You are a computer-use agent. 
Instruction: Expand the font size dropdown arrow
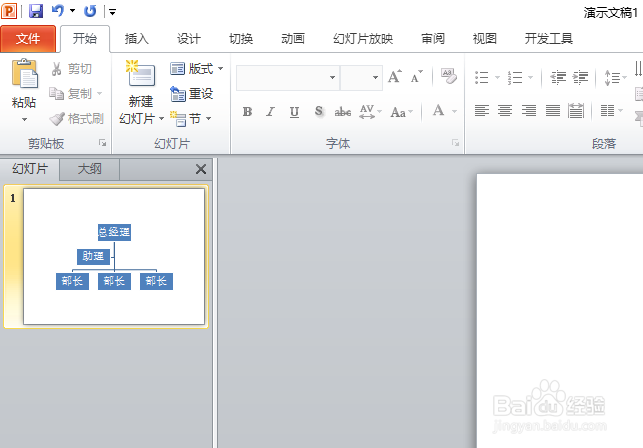click(x=375, y=78)
